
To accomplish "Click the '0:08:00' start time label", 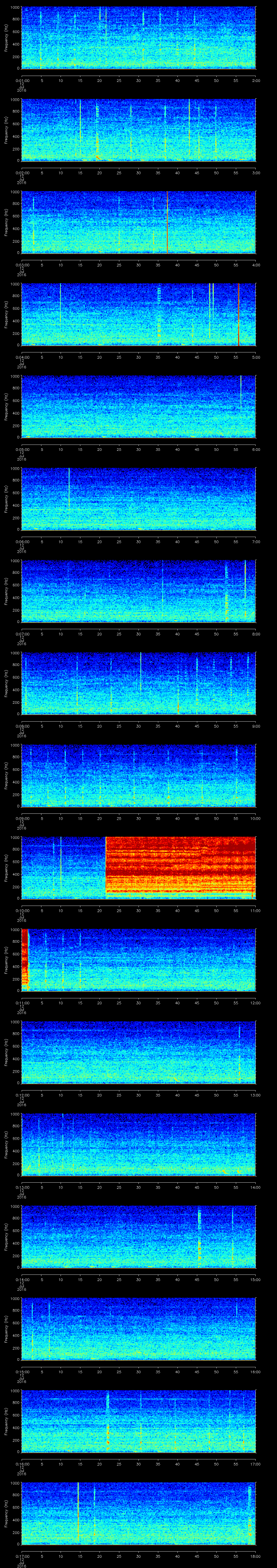I will click(22, 726).
